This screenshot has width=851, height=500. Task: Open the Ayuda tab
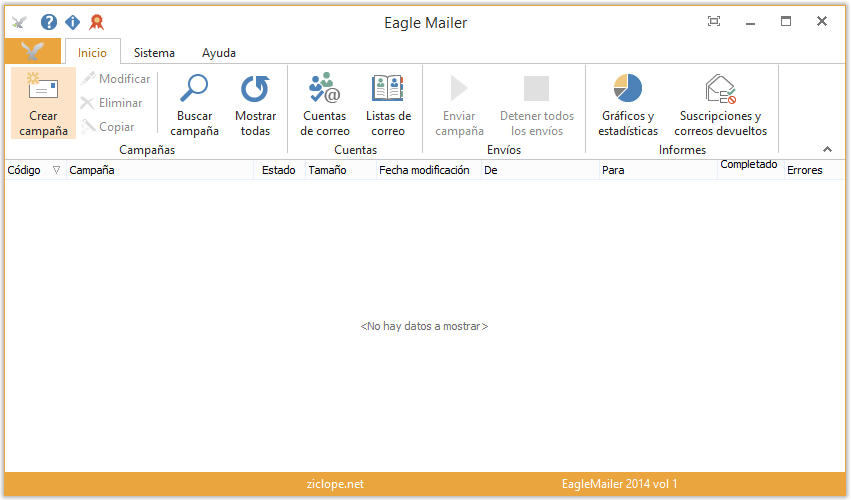[x=219, y=53]
